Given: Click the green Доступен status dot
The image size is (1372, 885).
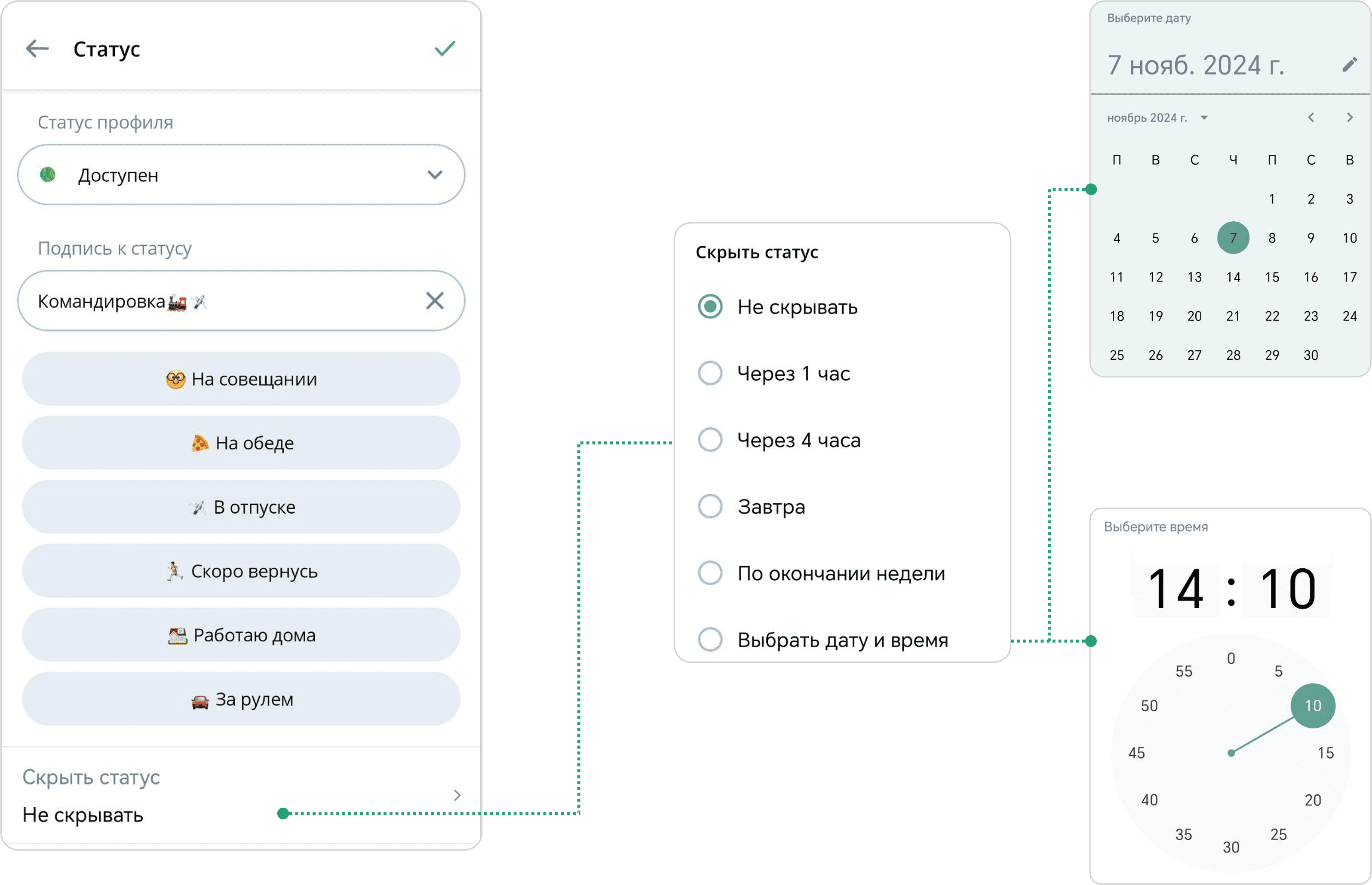Looking at the screenshot, I should pyautogui.click(x=48, y=175).
